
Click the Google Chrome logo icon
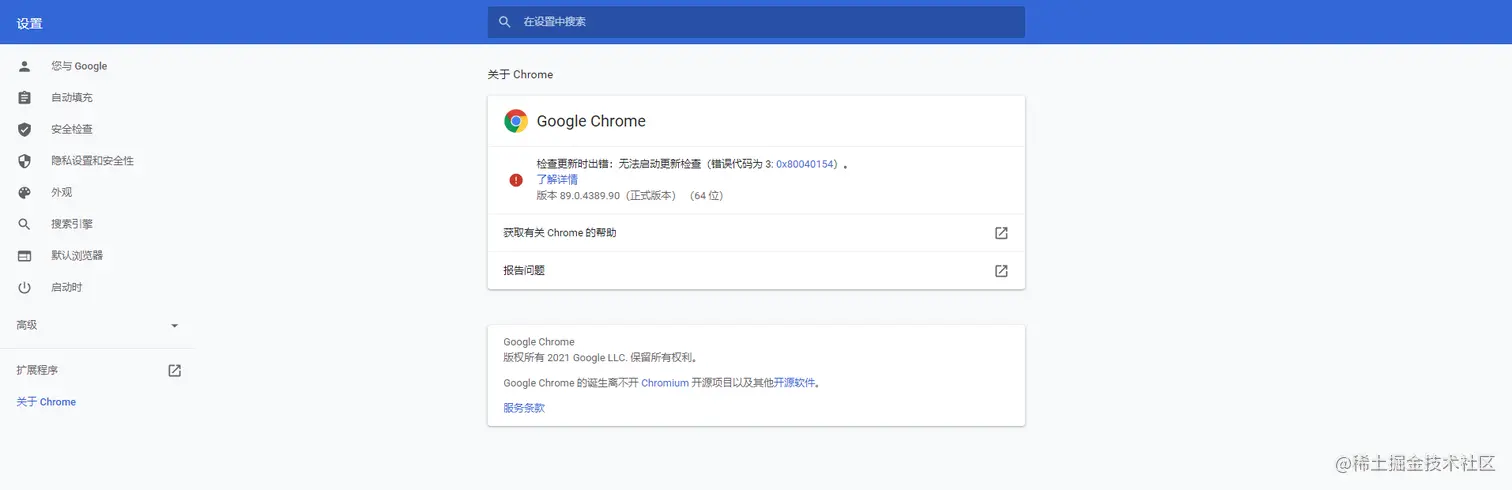click(516, 121)
